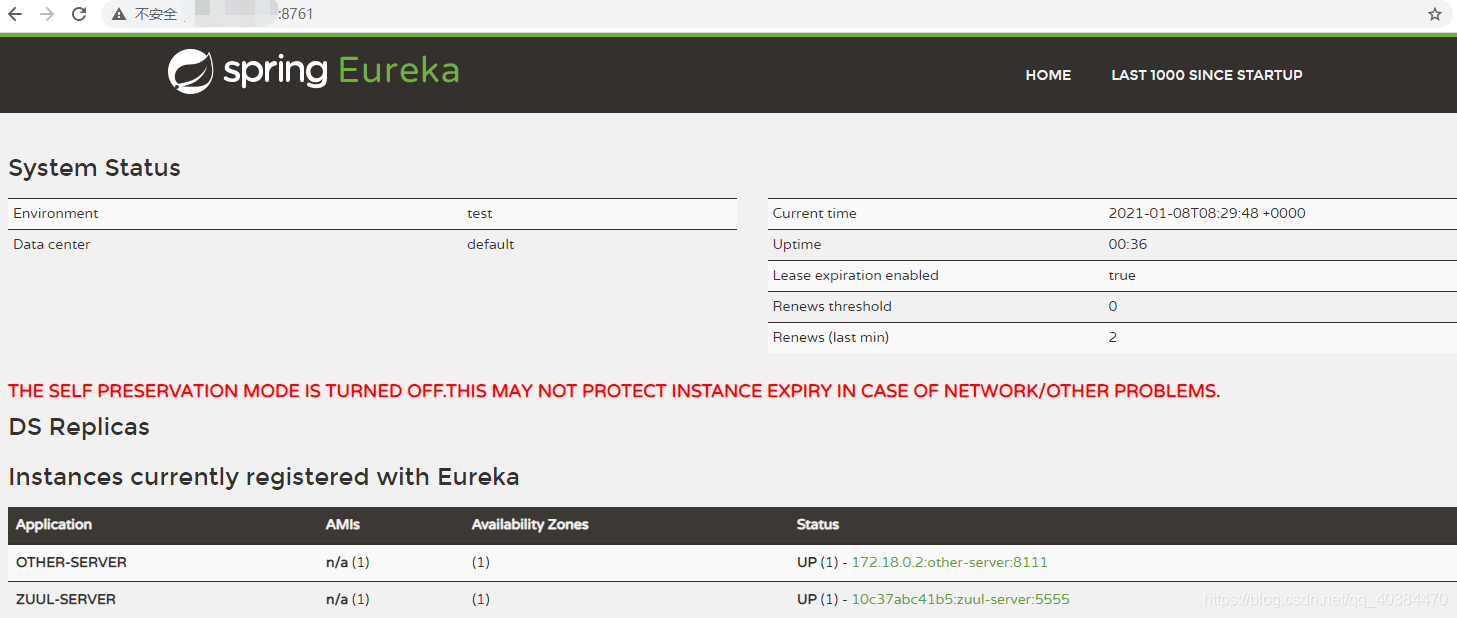Image resolution: width=1457 pixels, height=618 pixels.
Task: Click the Availability Zones (1) cell for OTHER-SERVER
Action: (x=481, y=562)
